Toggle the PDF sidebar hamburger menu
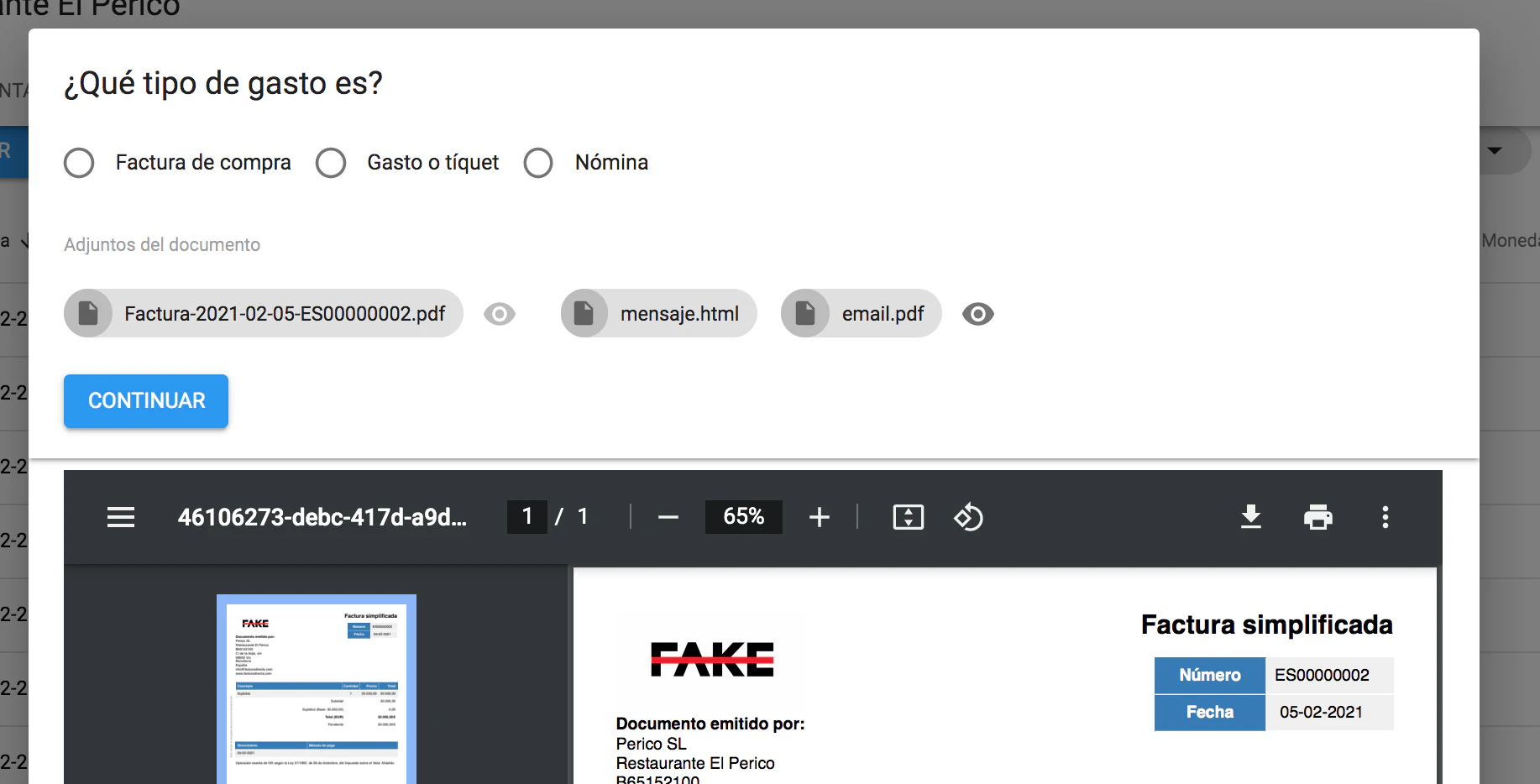 point(121,517)
